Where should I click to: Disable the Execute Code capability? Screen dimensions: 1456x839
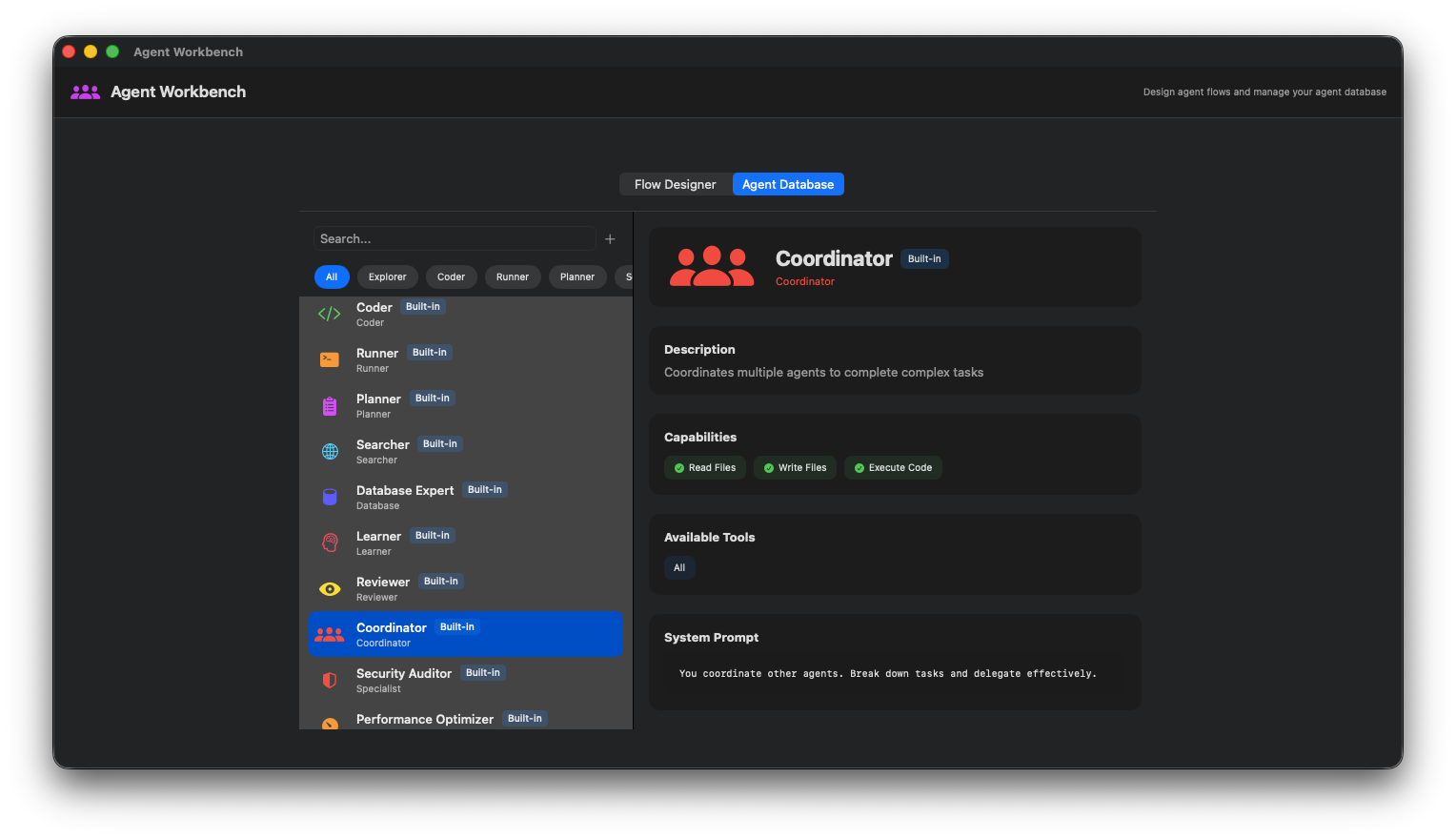[893, 467]
